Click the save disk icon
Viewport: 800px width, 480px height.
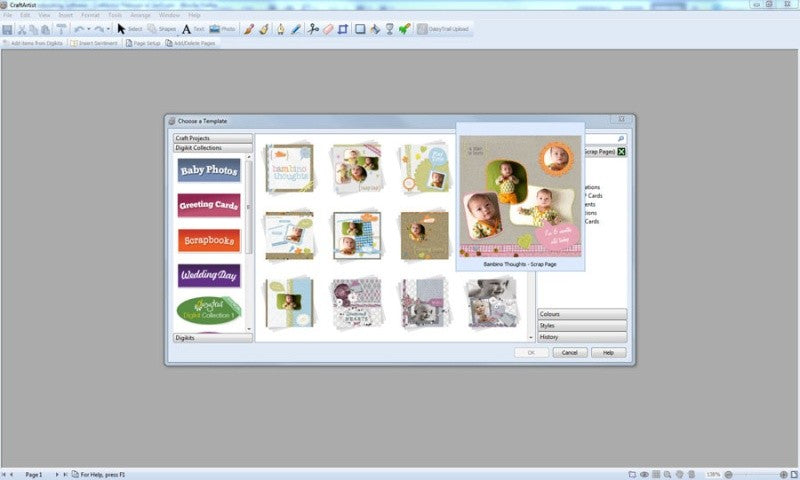(7, 30)
